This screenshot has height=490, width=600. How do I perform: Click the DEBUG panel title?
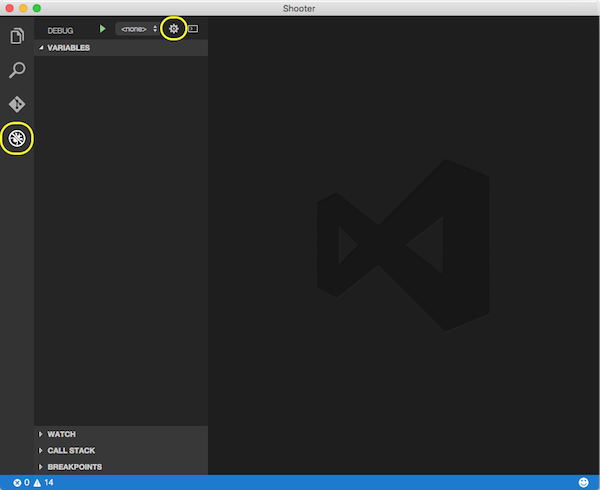(x=60, y=31)
